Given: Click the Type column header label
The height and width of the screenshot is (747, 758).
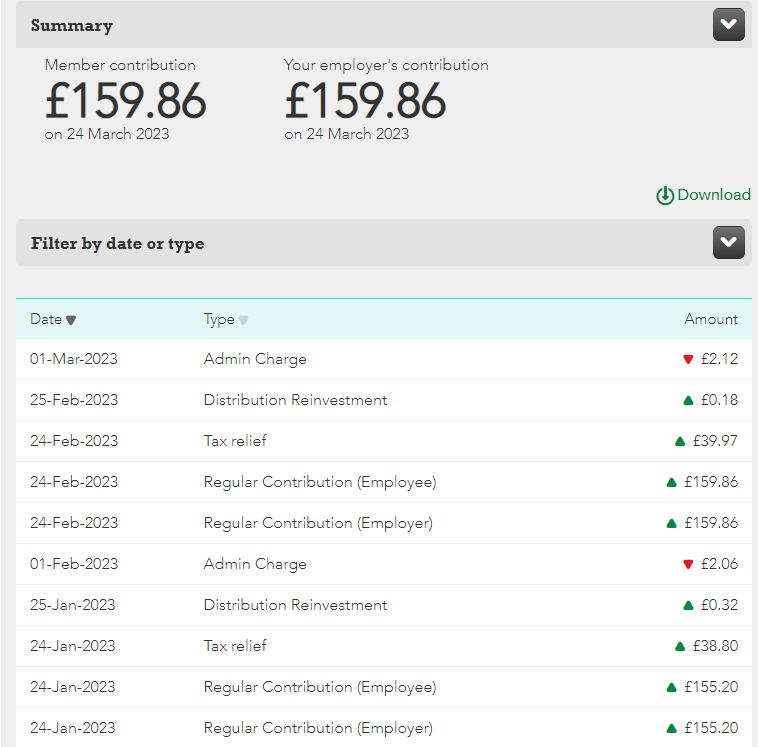Looking at the screenshot, I should click(218, 319).
